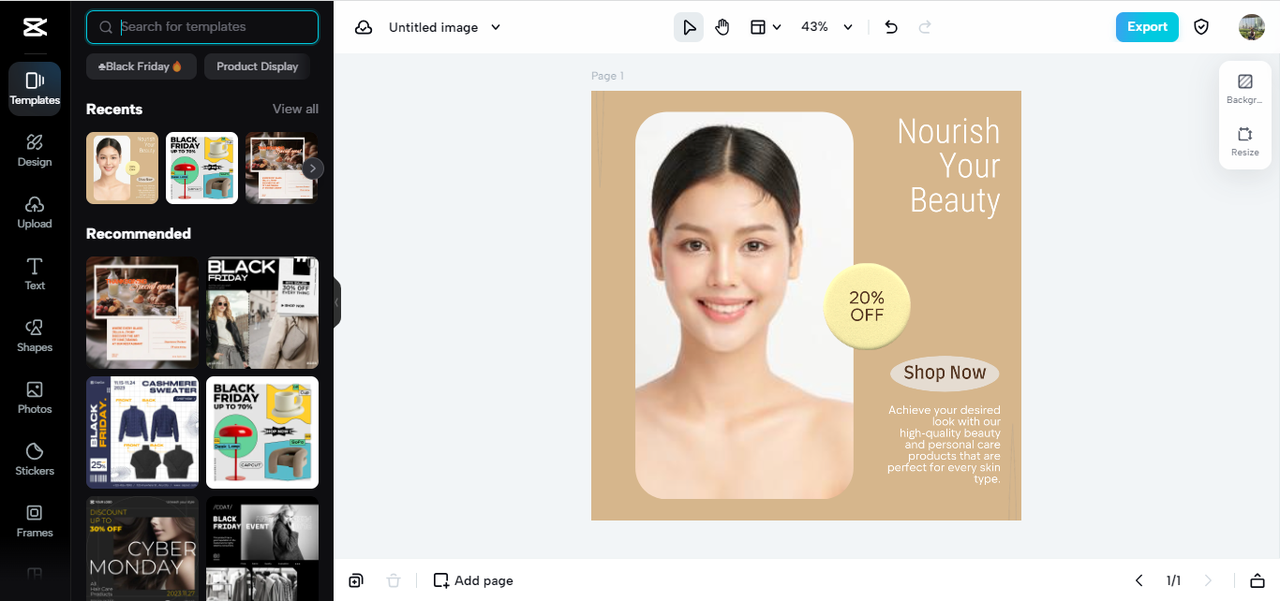Go to the previous page arrow
This screenshot has width=1280, height=601.
[1139, 581]
